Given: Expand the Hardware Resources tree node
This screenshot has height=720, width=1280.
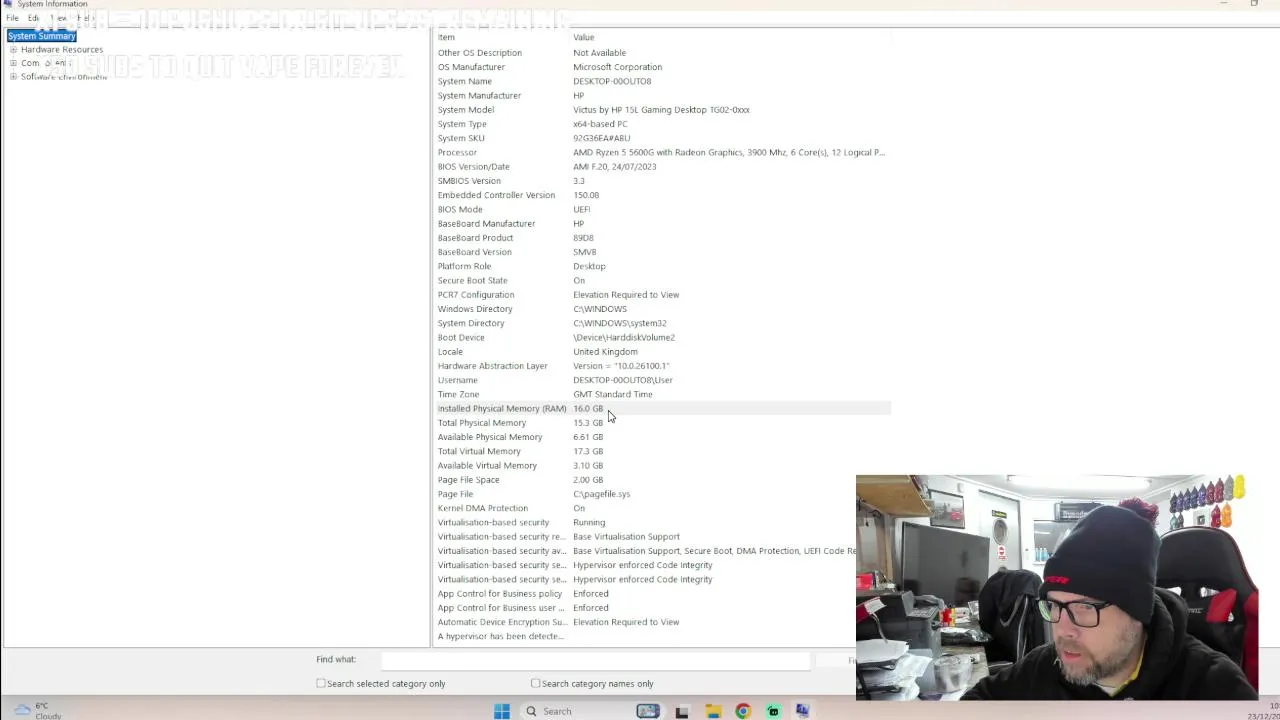Looking at the screenshot, I should tap(13, 49).
